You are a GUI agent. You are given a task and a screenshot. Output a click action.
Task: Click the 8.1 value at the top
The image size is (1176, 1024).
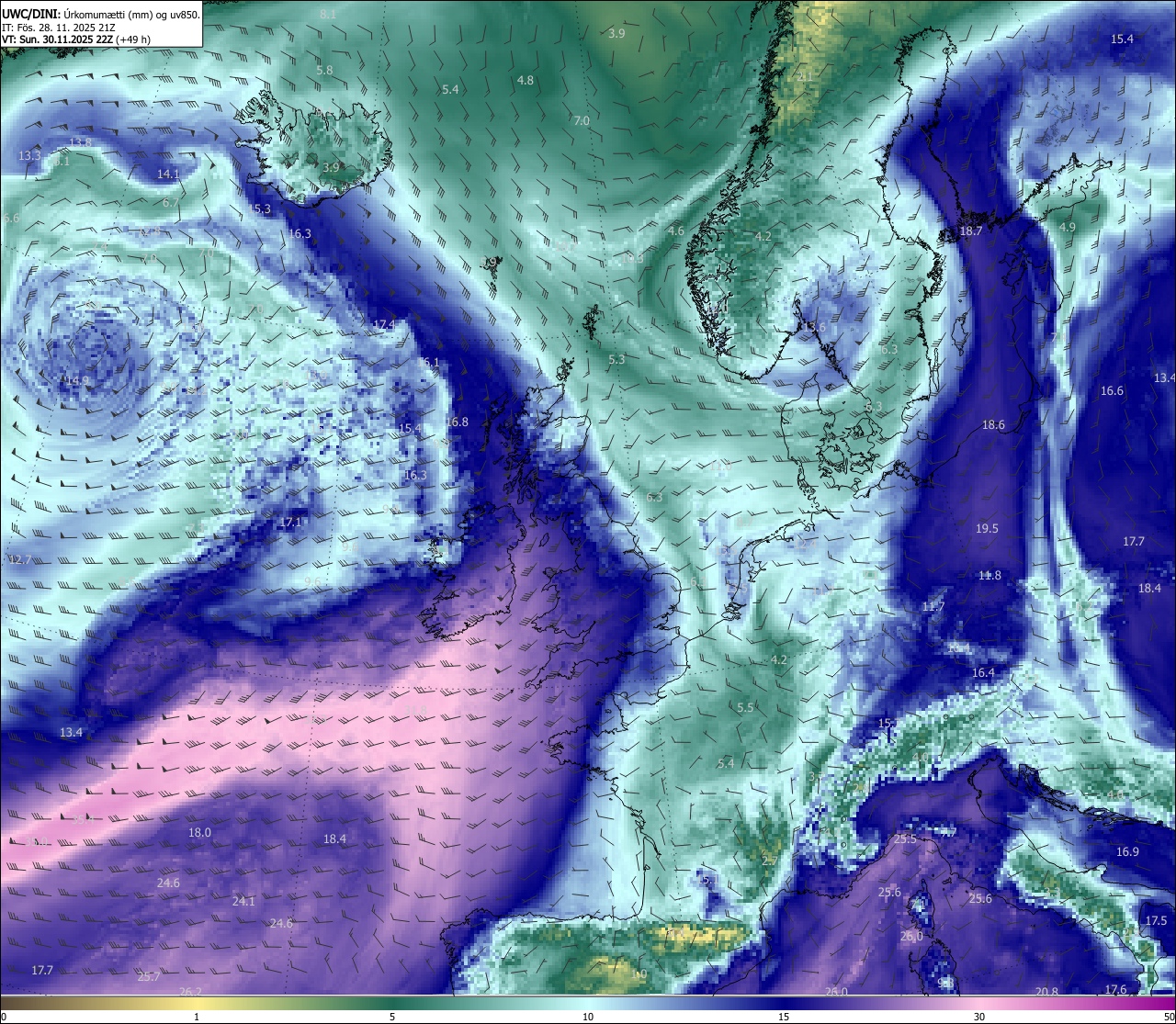(x=328, y=15)
